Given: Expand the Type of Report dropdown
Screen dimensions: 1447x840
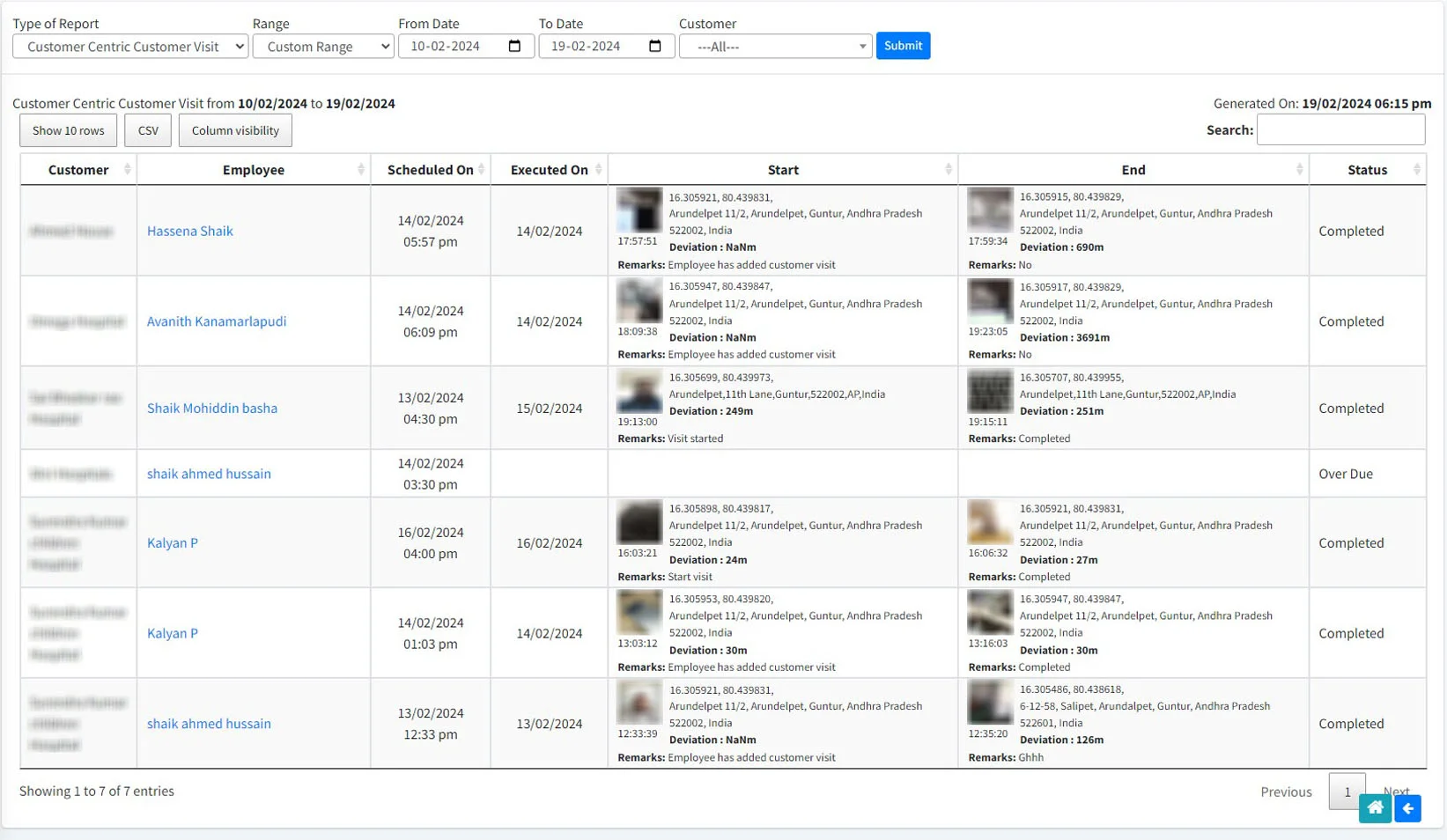Looking at the screenshot, I should pyautogui.click(x=130, y=47).
